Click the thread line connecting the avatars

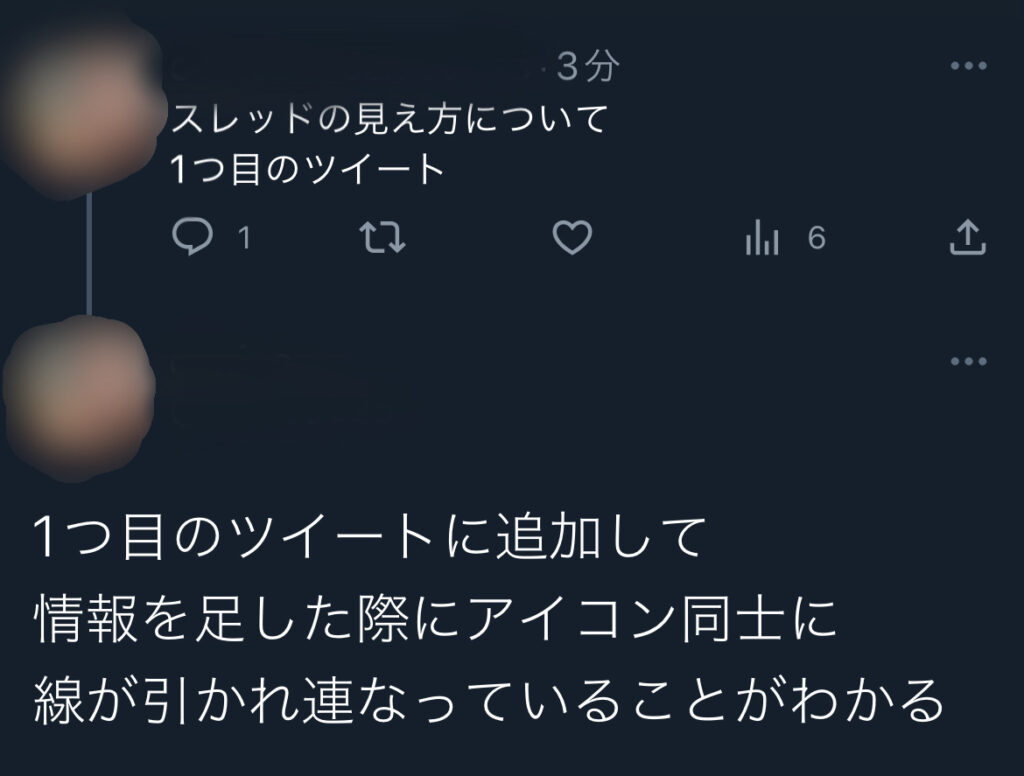point(89,256)
